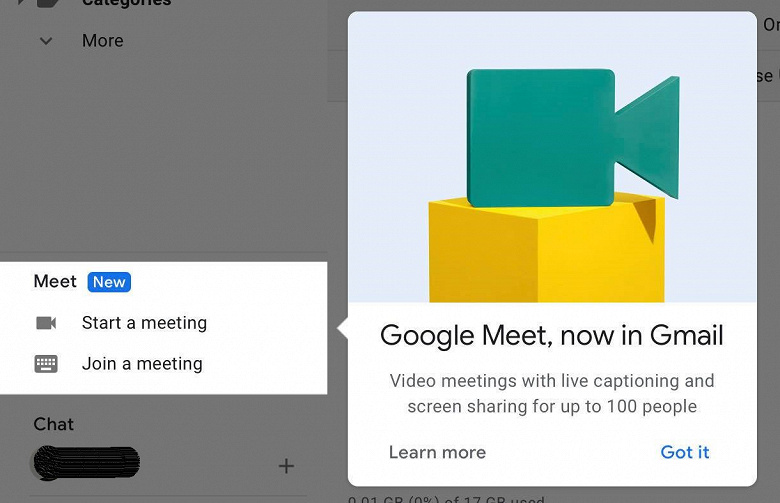Click the video camera icon in Meet section
780x503 pixels.
tap(46, 323)
